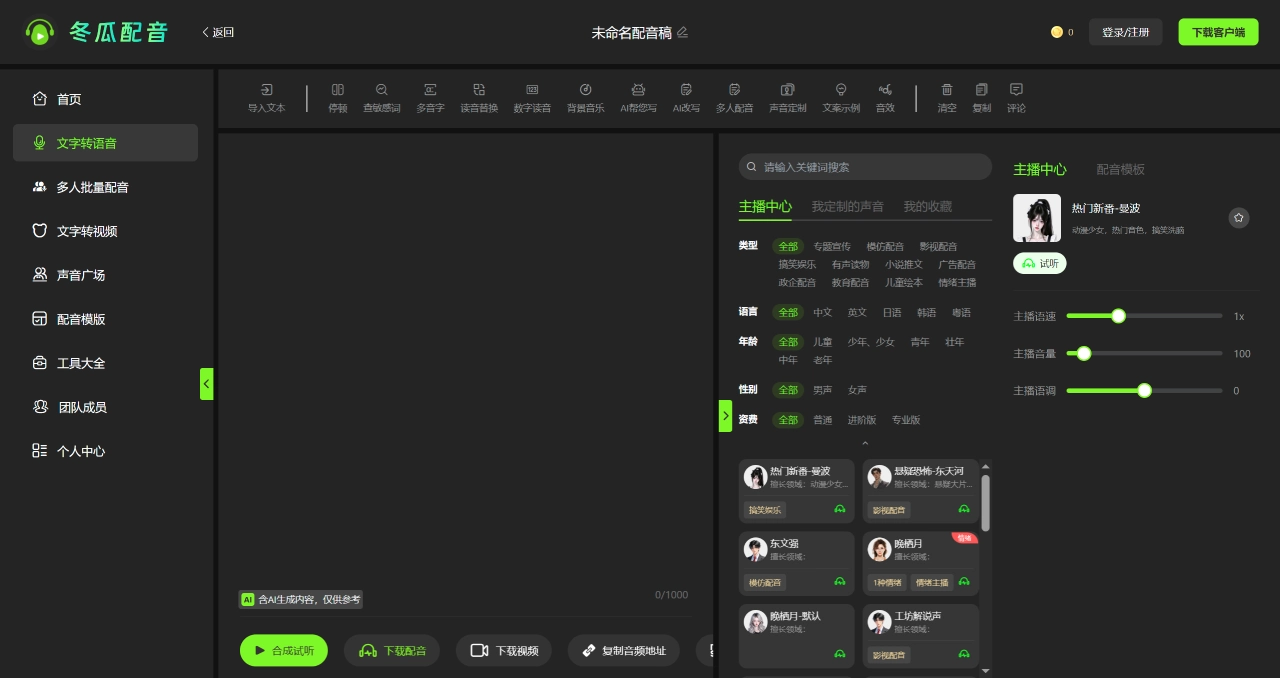Expand the anchor panel with green chevron
Viewport: 1280px width, 678px height.
(x=726, y=416)
